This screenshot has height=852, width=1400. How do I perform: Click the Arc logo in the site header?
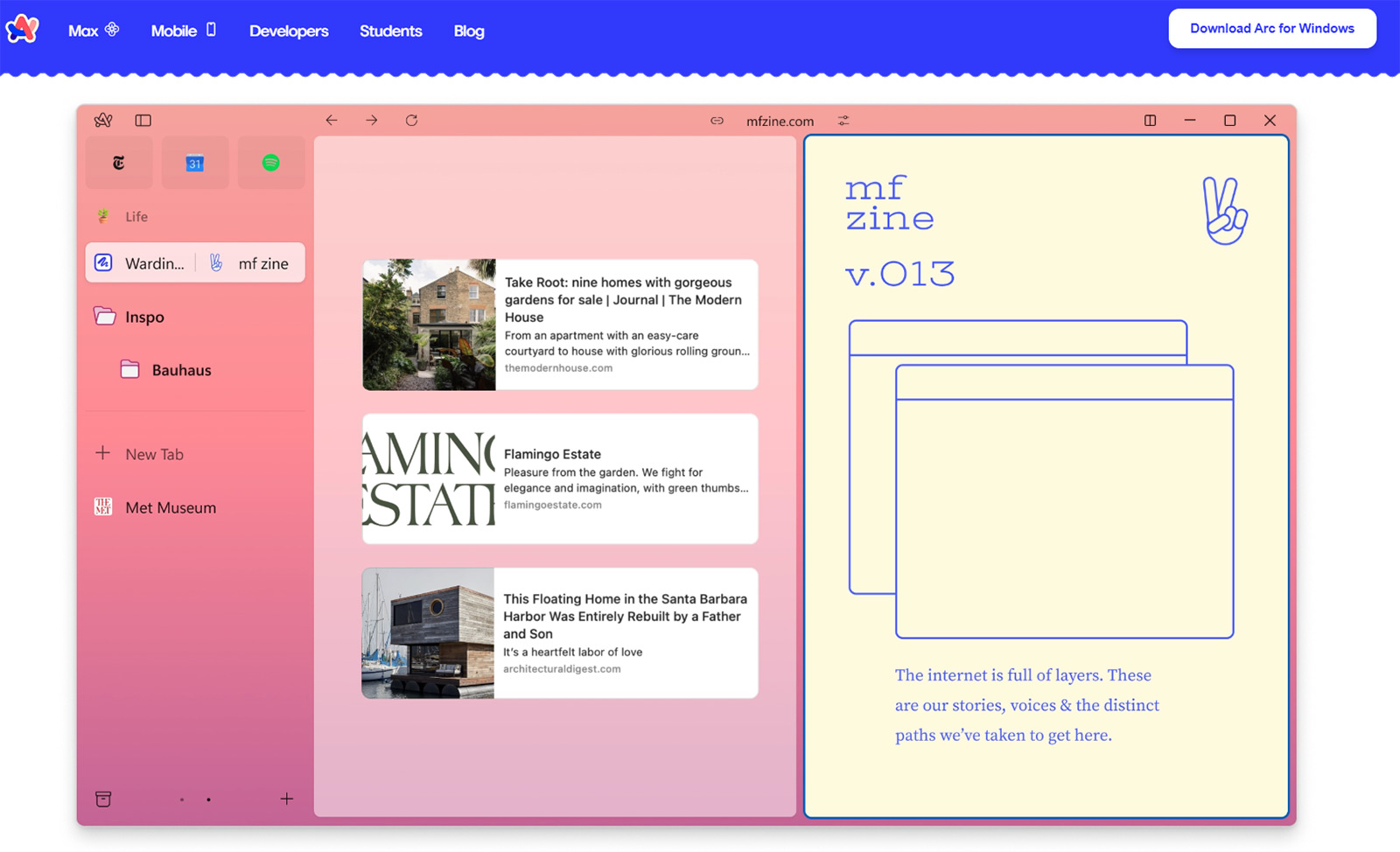pos(23,29)
